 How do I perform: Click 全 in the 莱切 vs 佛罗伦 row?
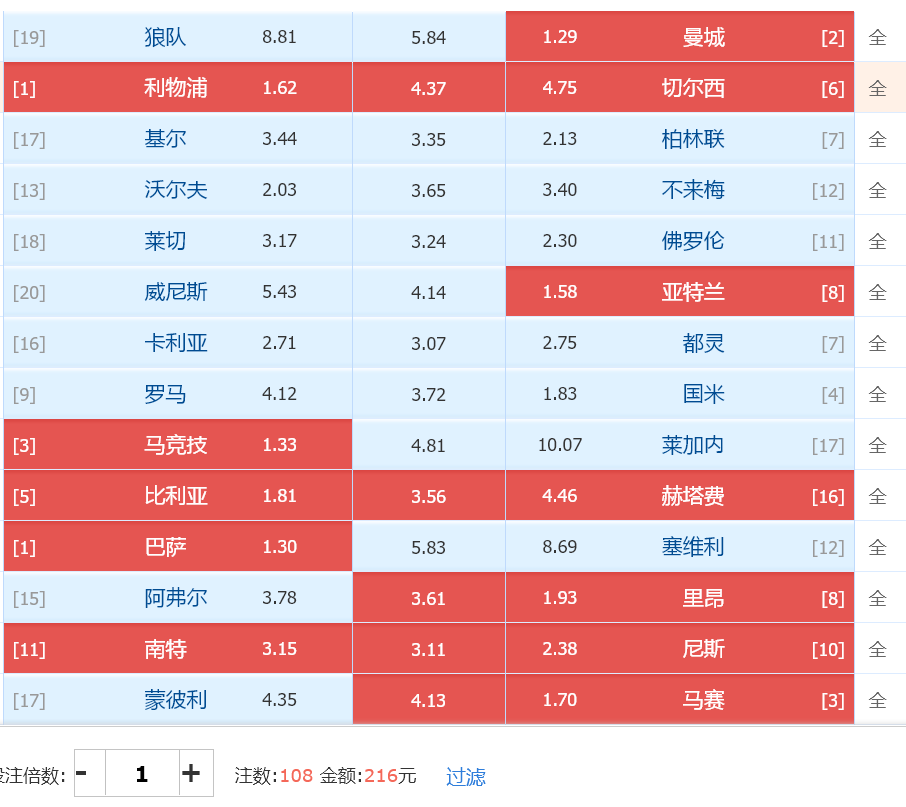click(877, 241)
